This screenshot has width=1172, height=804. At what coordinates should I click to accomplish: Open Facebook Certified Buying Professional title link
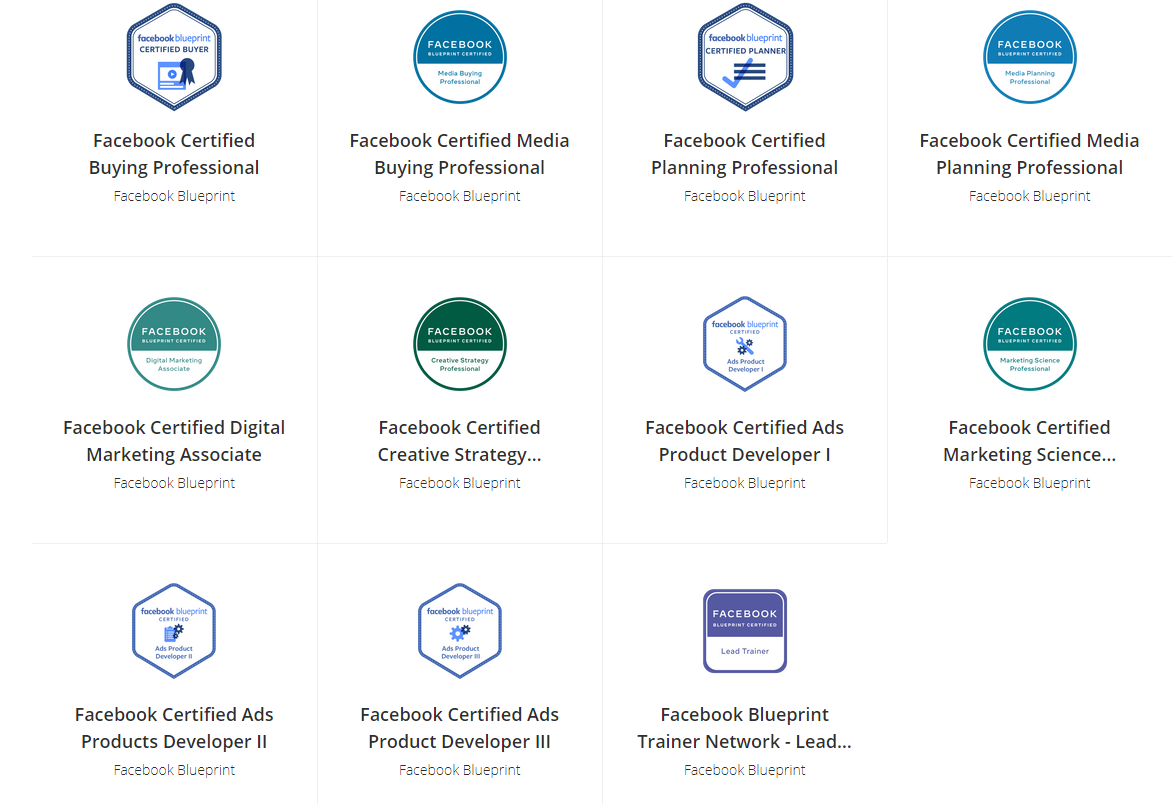174,154
